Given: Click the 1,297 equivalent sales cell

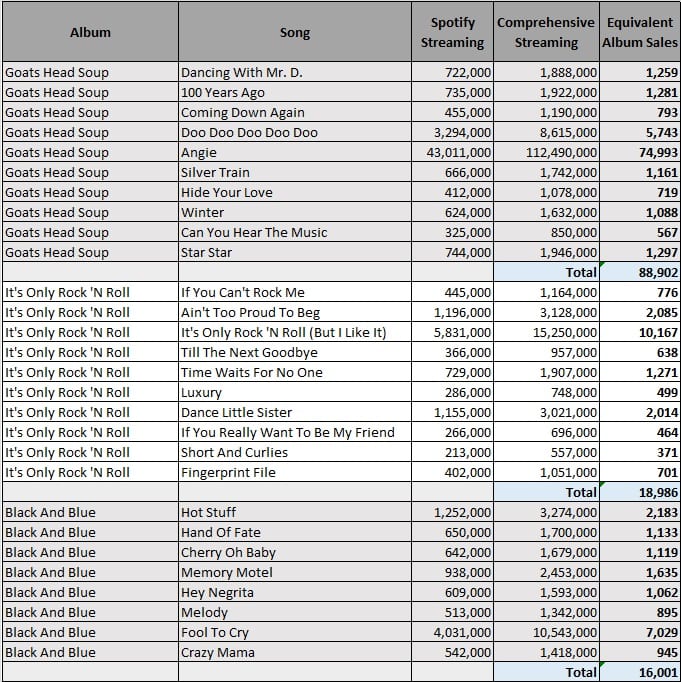Looking at the screenshot, I should (640, 252).
